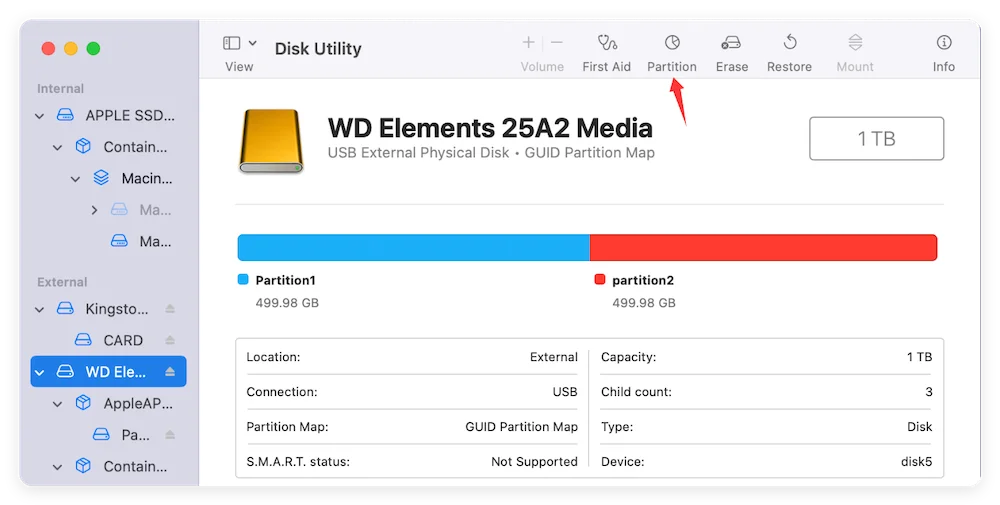Collapse the Macin... volume group
The height and width of the screenshot is (505, 1000).
75,179
